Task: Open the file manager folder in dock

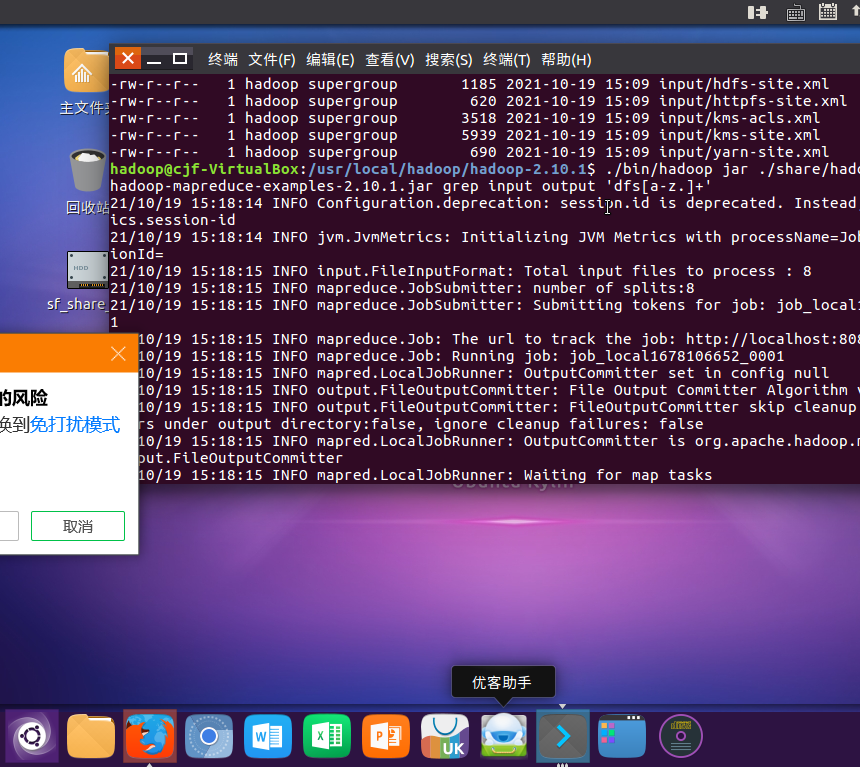Action: click(x=91, y=736)
